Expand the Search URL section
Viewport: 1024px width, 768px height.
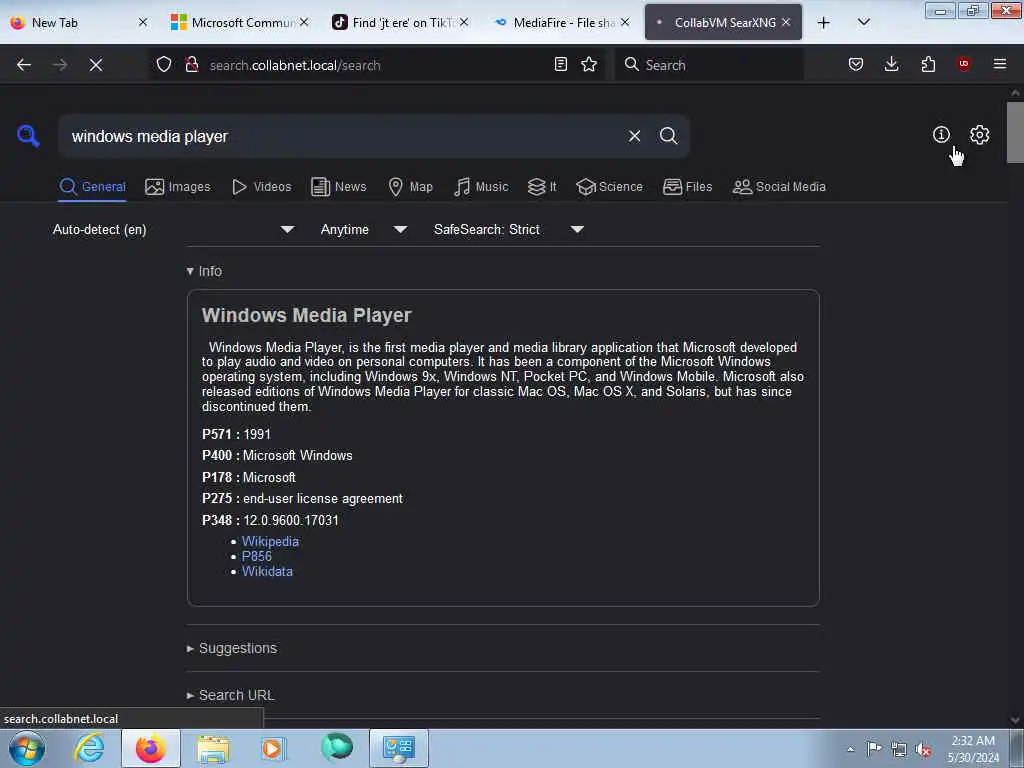231,695
